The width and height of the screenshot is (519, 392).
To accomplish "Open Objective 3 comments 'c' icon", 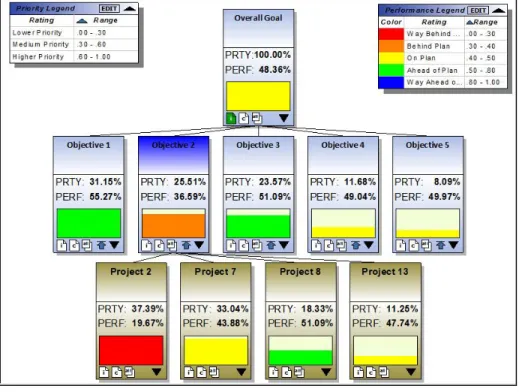I will click(244, 245).
